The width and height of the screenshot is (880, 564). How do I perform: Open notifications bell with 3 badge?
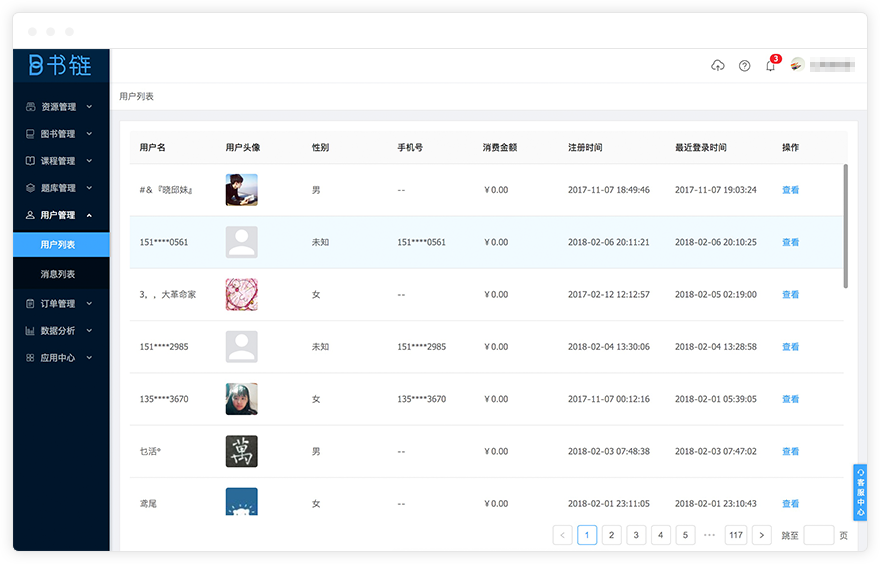[x=770, y=66]
